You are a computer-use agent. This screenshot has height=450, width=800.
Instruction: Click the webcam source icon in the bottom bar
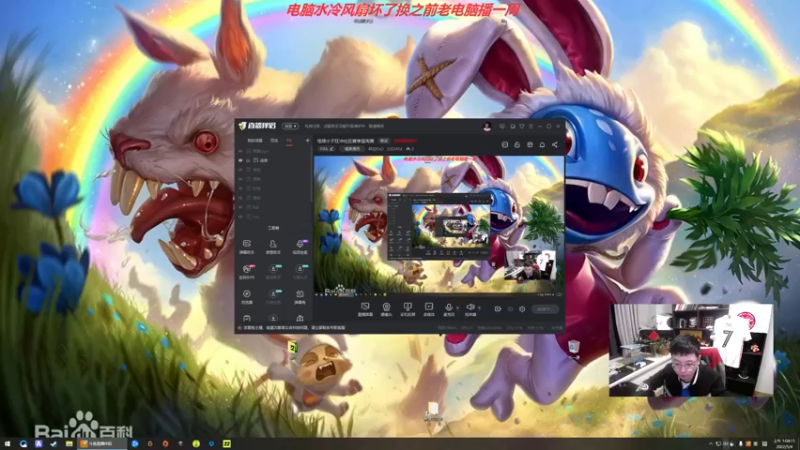click(x=386, y=308)
